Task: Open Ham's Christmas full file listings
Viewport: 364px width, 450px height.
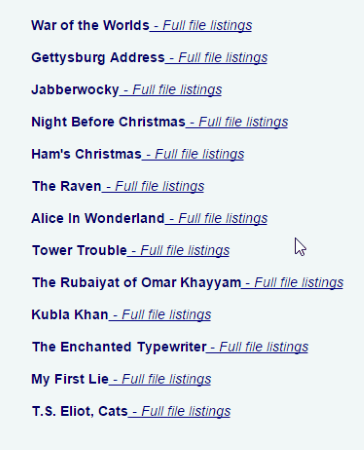Action: tap(193, 154)
